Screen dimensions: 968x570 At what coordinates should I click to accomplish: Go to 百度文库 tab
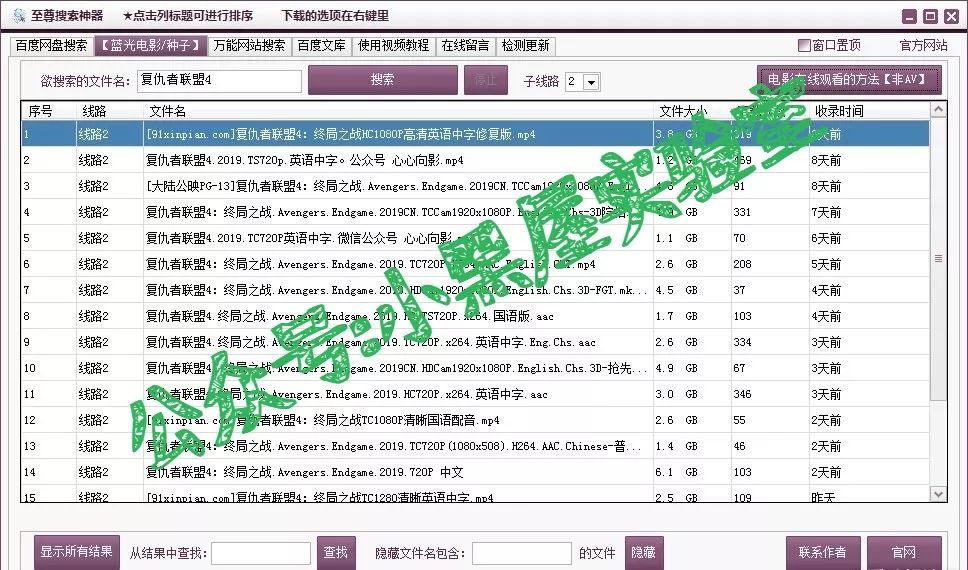pos(322,46)
